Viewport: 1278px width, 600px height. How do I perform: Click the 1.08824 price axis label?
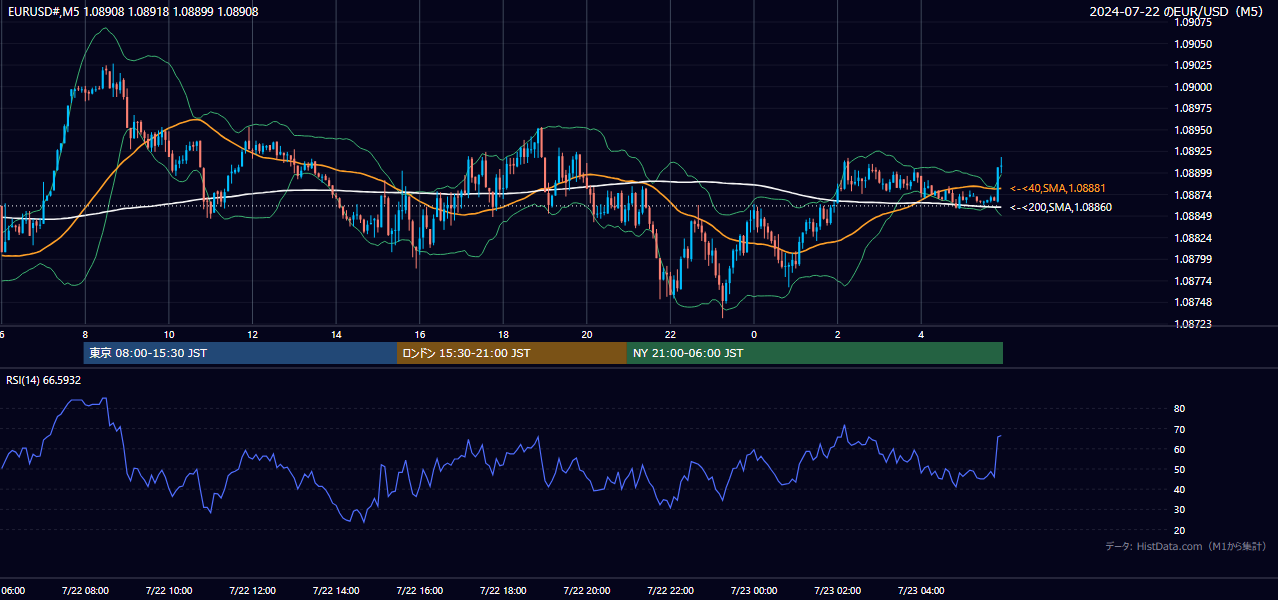(x=1192, y=238)
